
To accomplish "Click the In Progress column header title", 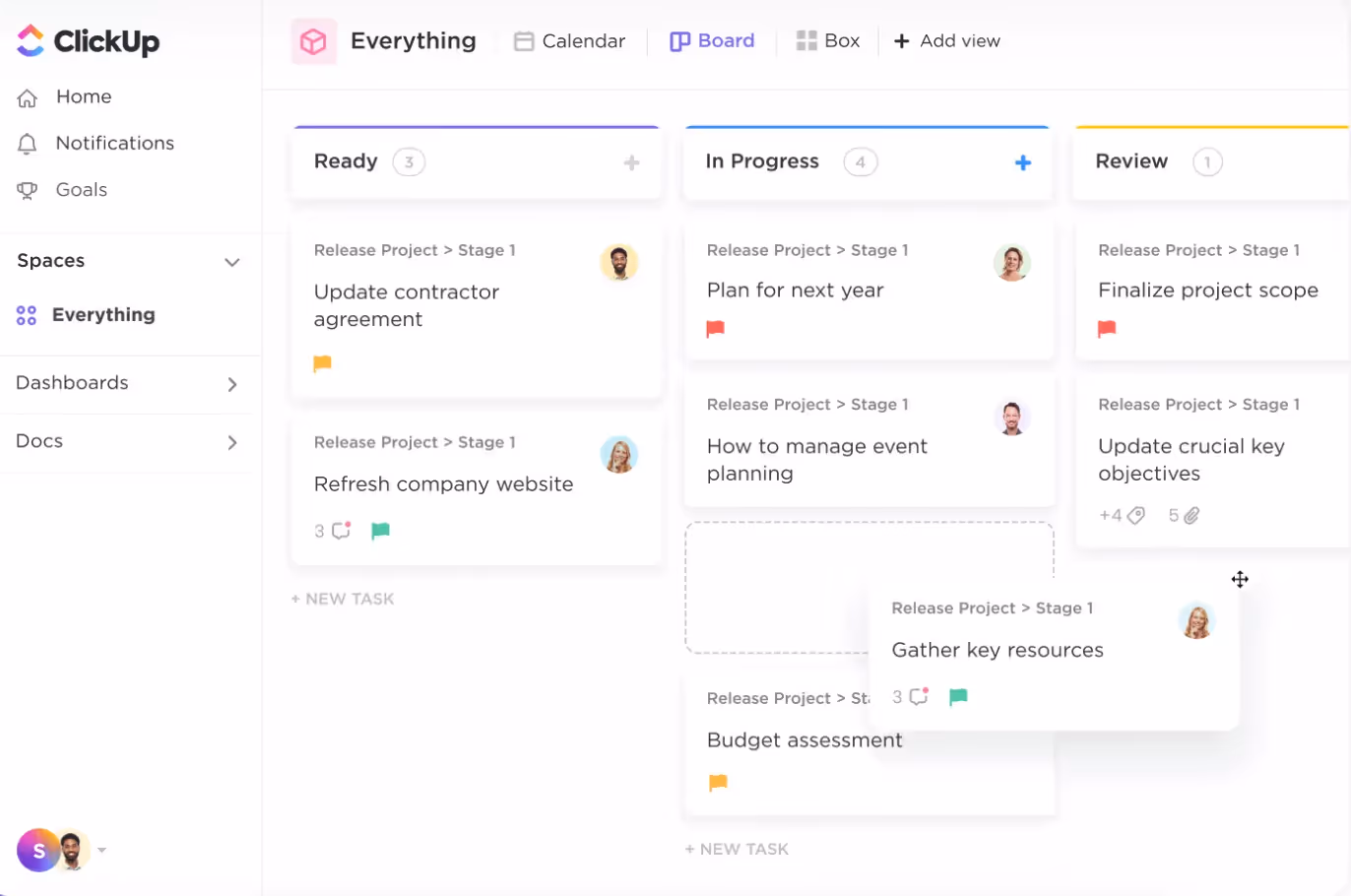I will pyautogui.click(x=762, y=161).
